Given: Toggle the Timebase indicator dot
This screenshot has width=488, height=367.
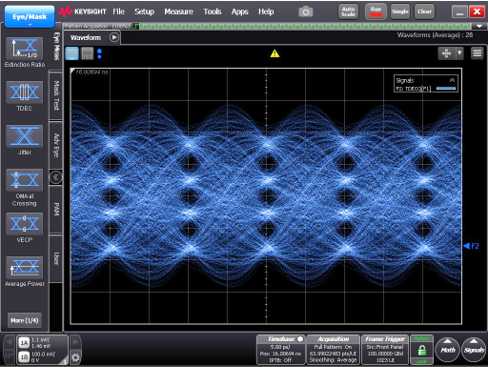Looking at the screenshot, I should tap(300, 339).
